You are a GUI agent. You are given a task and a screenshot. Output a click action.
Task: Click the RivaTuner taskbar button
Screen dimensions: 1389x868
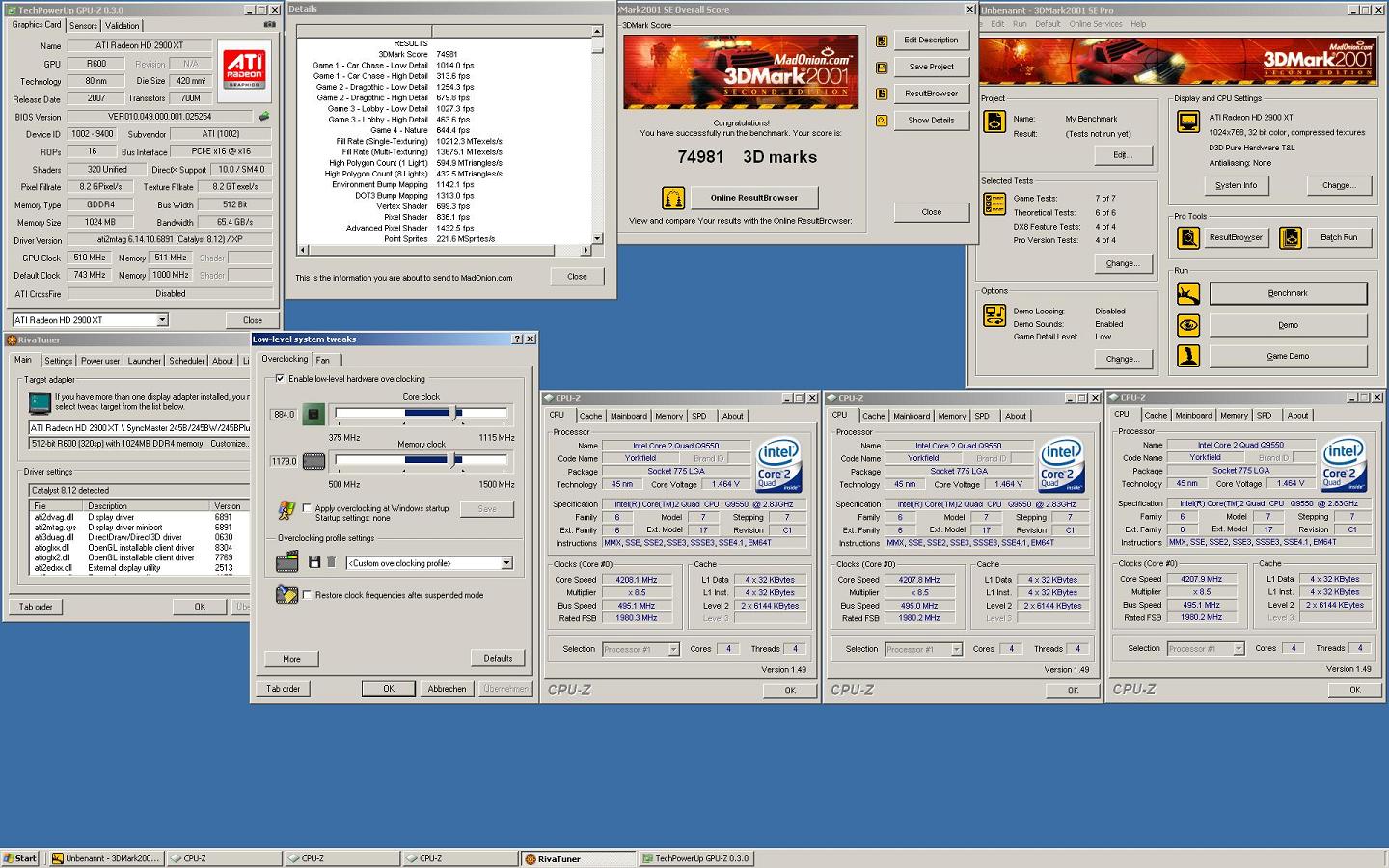(x=579, y=858)
